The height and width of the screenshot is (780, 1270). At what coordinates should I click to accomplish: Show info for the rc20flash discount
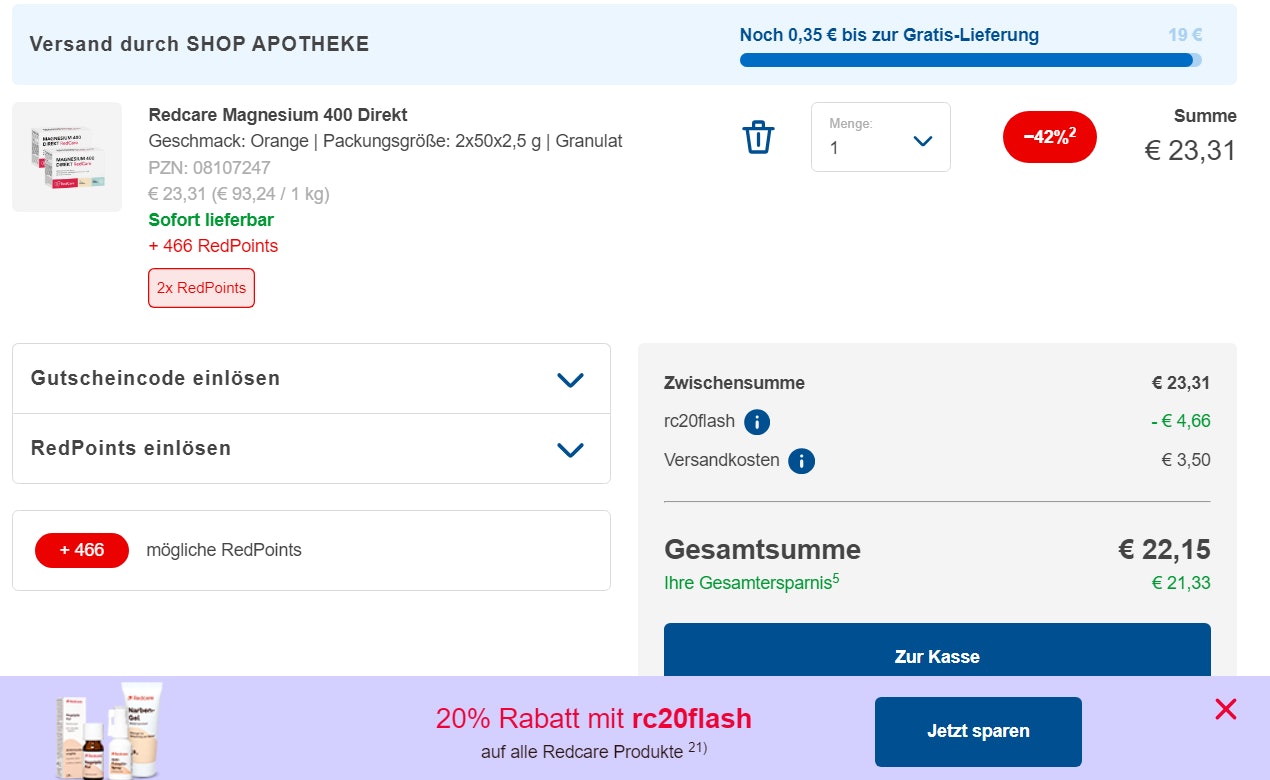coord(757,422)
